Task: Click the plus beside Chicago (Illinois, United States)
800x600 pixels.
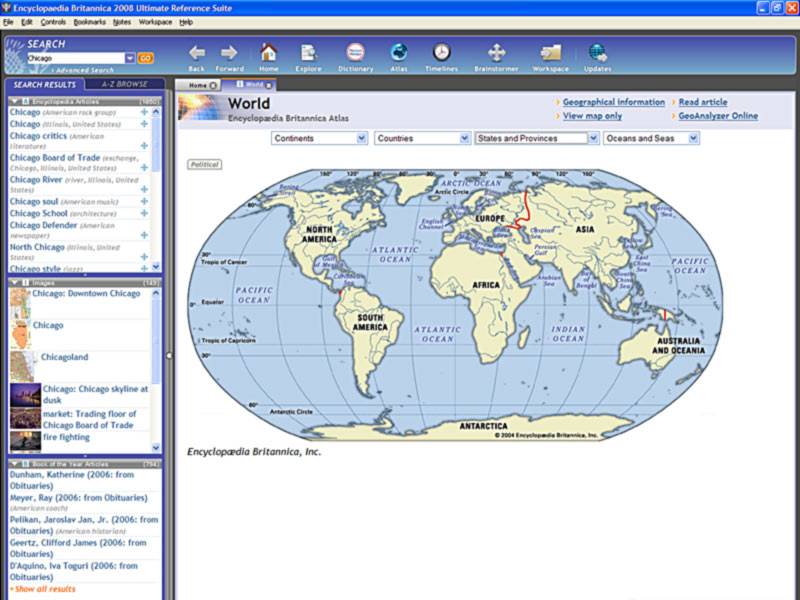Action: (x=144, y=123)
